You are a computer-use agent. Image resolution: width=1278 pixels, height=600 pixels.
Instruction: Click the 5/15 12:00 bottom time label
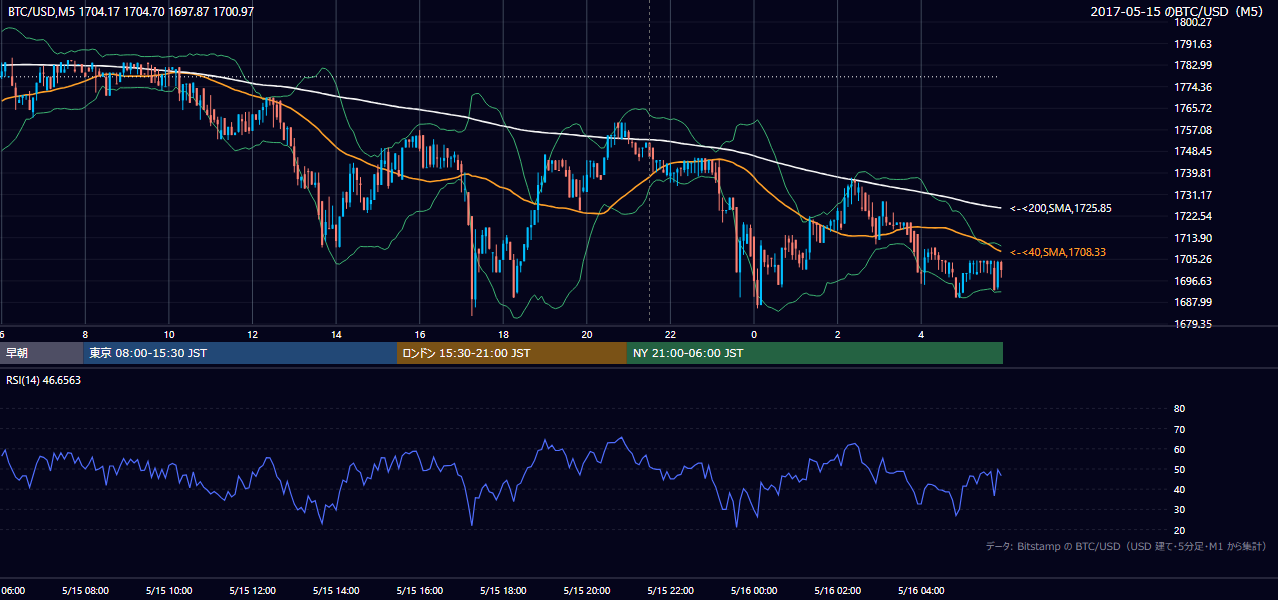click(x=252, y=591)
